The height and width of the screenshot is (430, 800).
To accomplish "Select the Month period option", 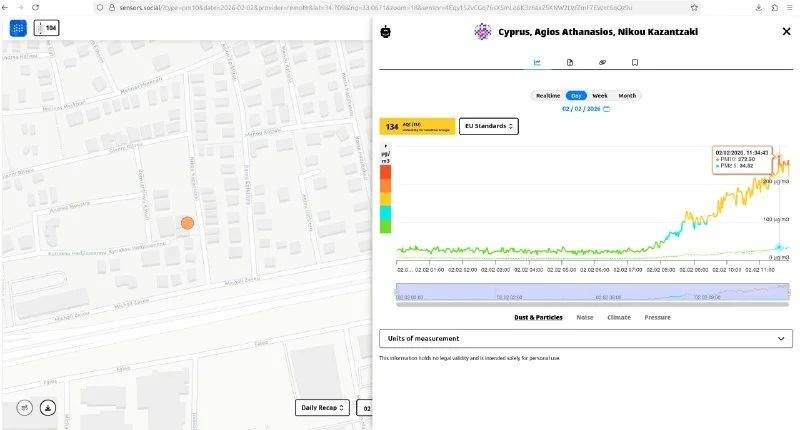I will coord(627,96).
